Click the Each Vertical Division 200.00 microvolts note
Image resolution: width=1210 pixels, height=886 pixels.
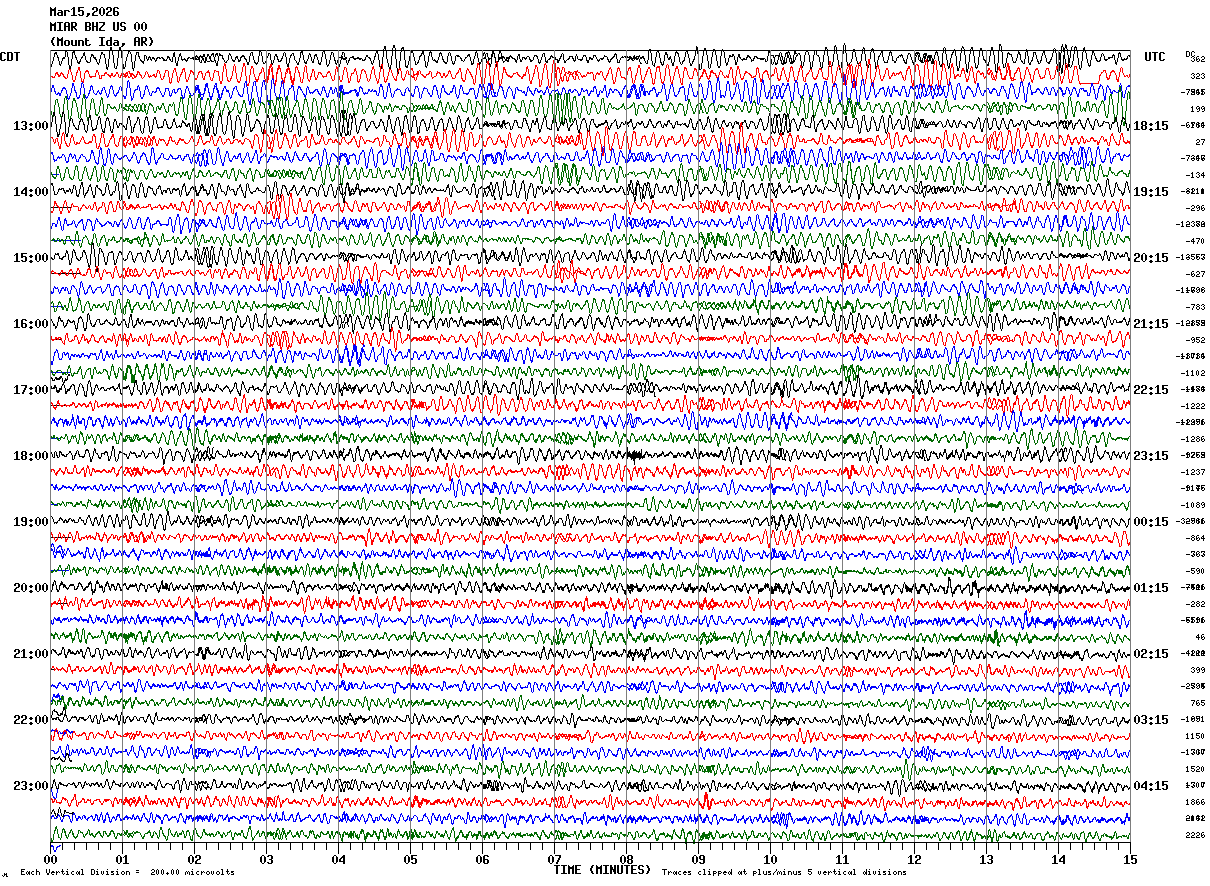pos(127,873)
